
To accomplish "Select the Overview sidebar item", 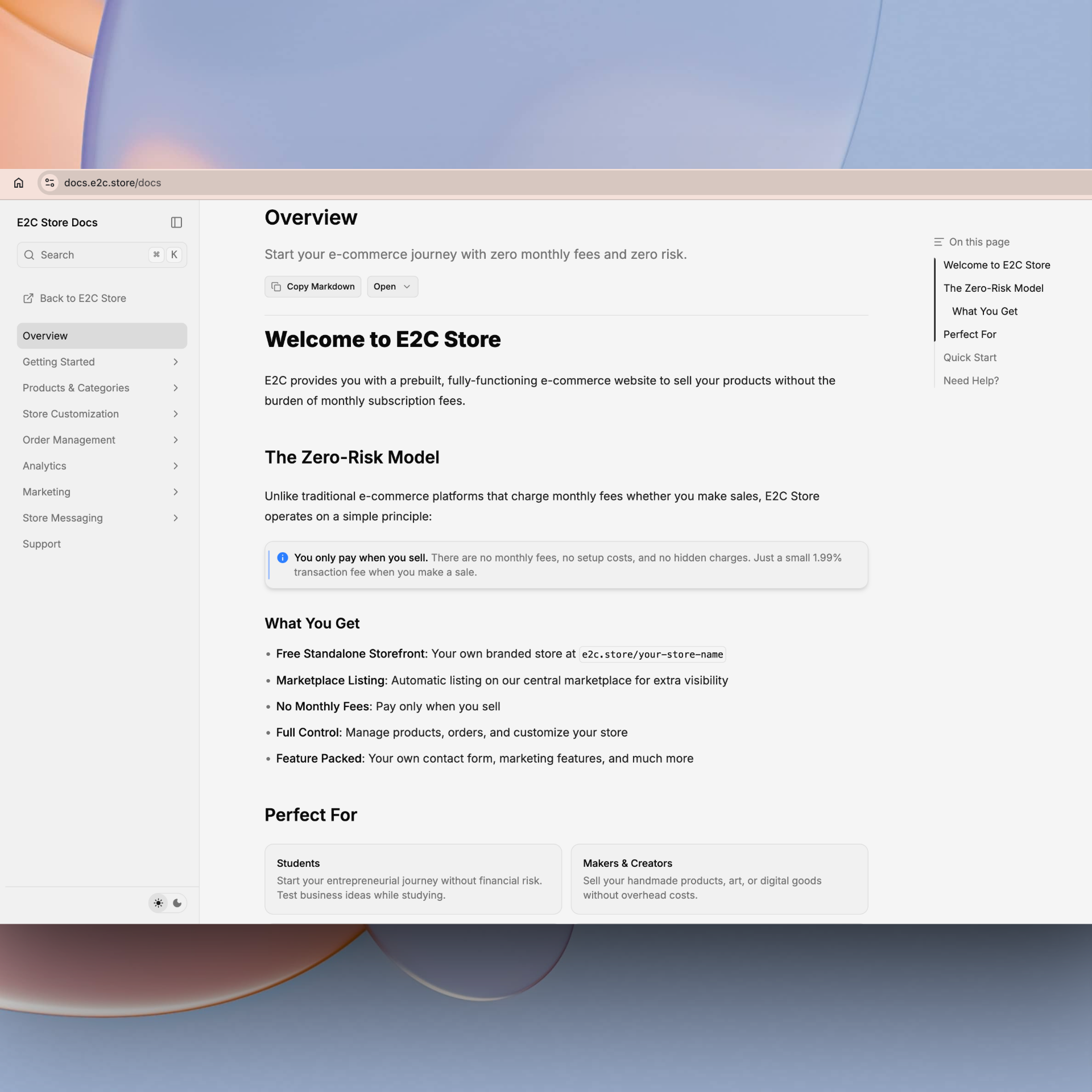I will (x=101, y=336).
